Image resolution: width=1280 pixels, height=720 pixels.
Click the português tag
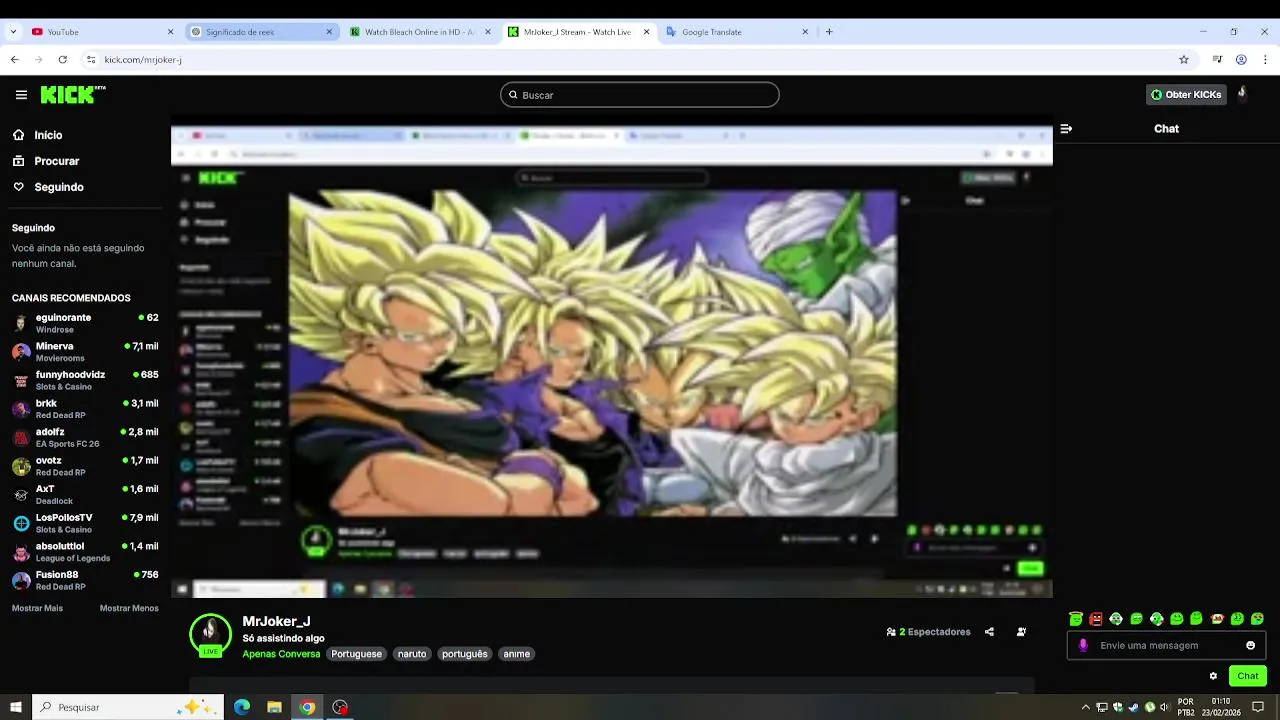[465, 654]
